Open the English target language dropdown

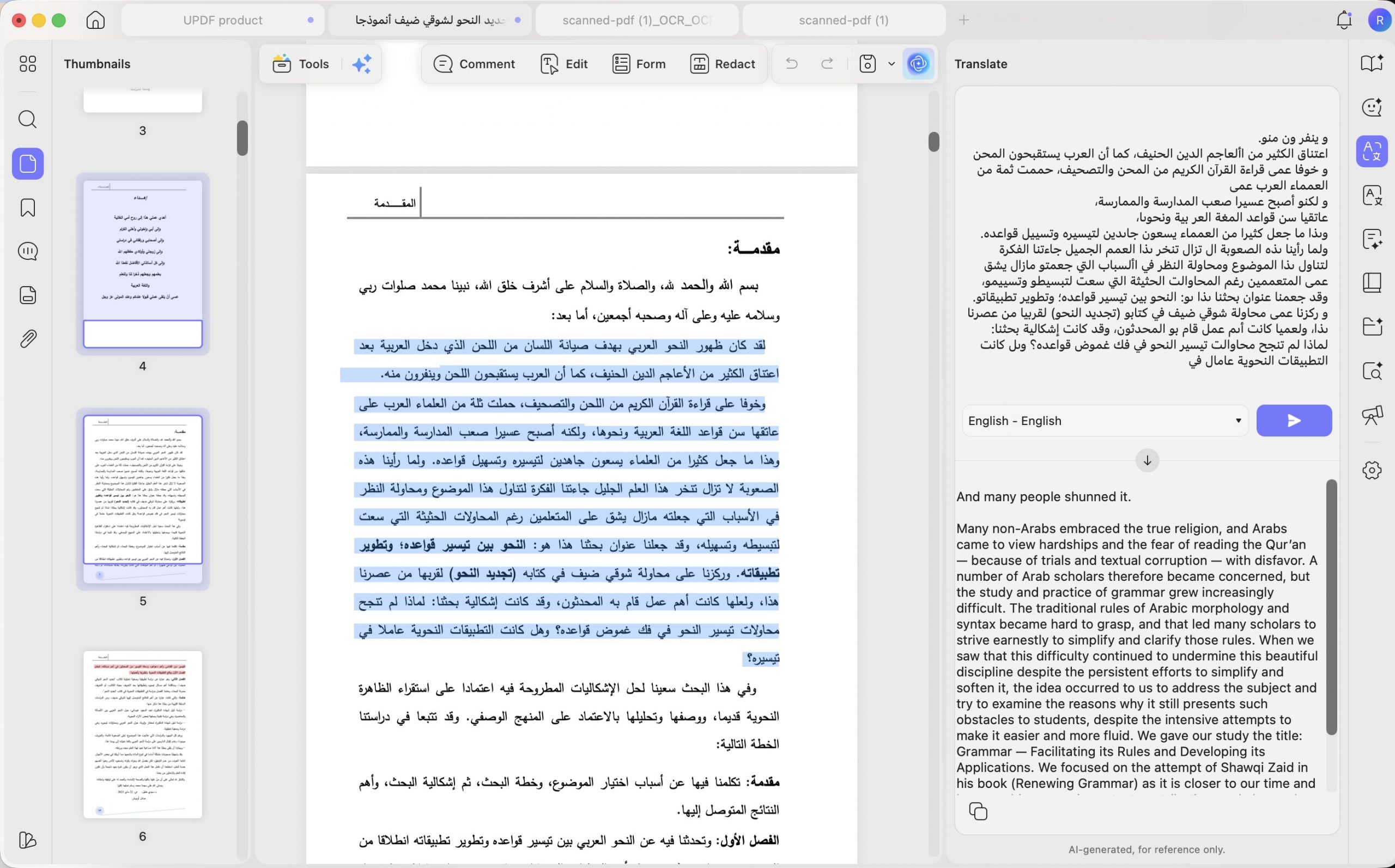(x=1105, y=421)
